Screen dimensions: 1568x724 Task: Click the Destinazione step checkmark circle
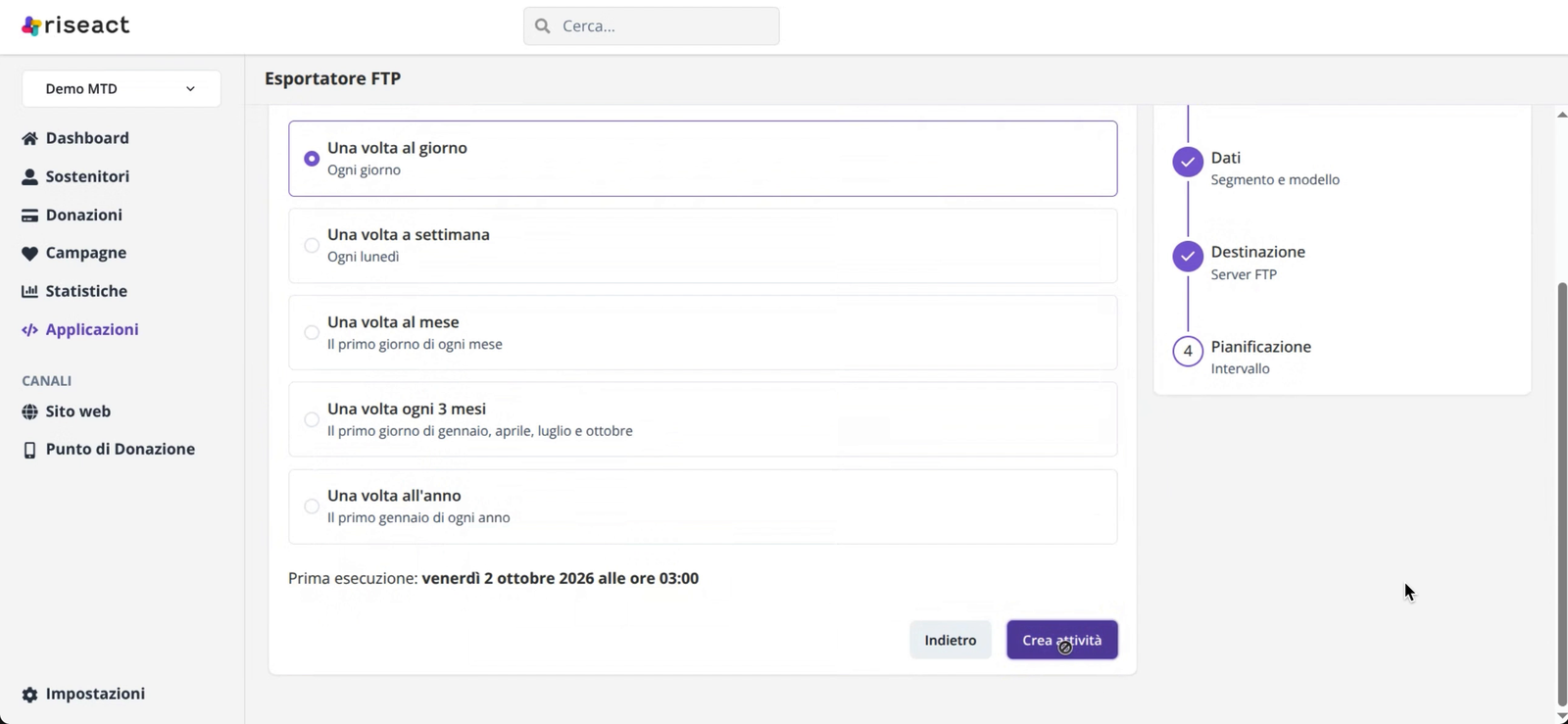click(x=1188, y=256)
